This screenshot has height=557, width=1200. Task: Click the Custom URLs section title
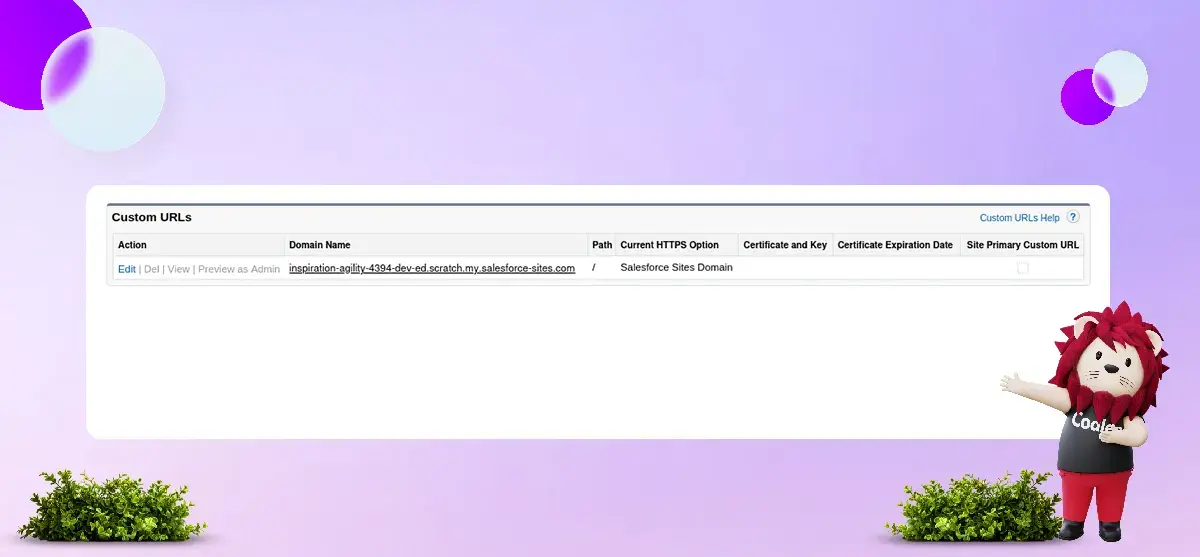(151, 217)
